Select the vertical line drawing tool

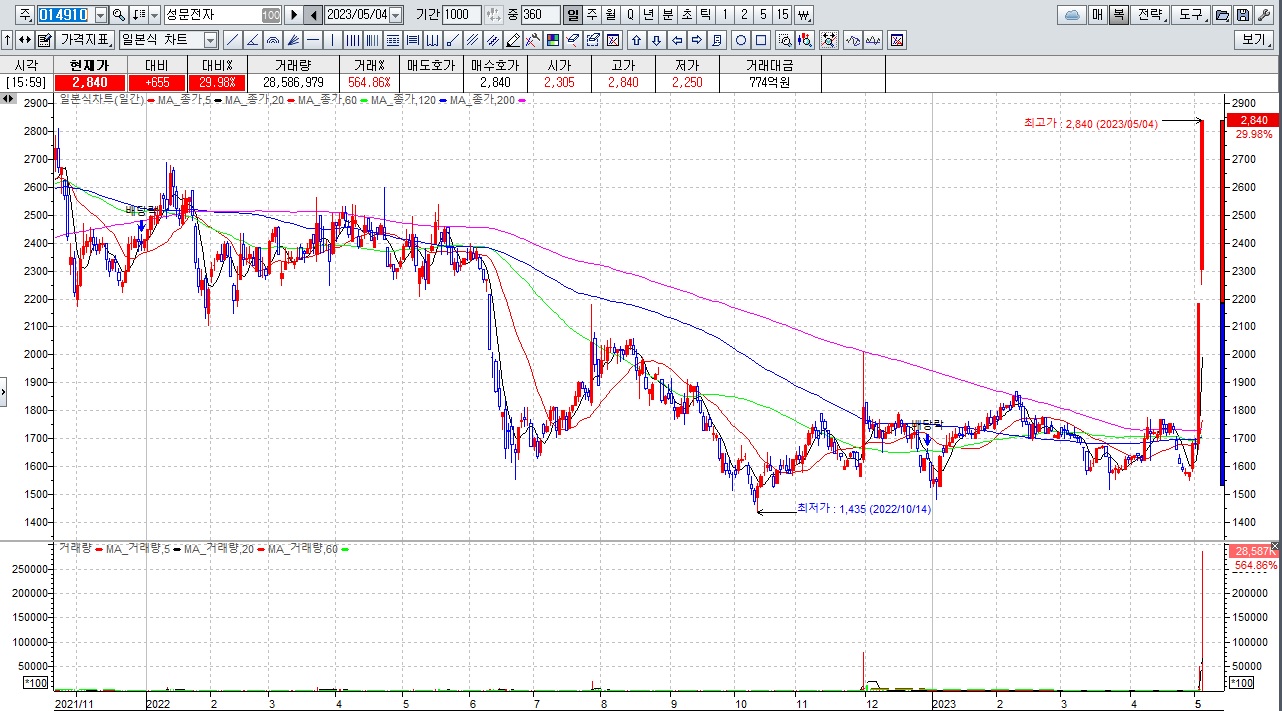(x=332, y=40)
